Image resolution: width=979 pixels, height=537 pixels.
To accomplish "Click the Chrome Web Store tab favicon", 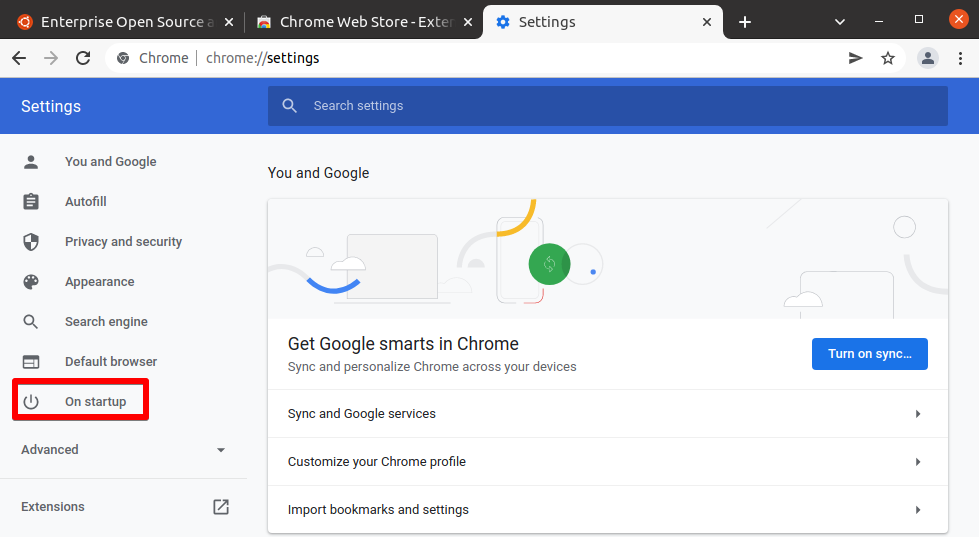I will [x=264, y=22].
